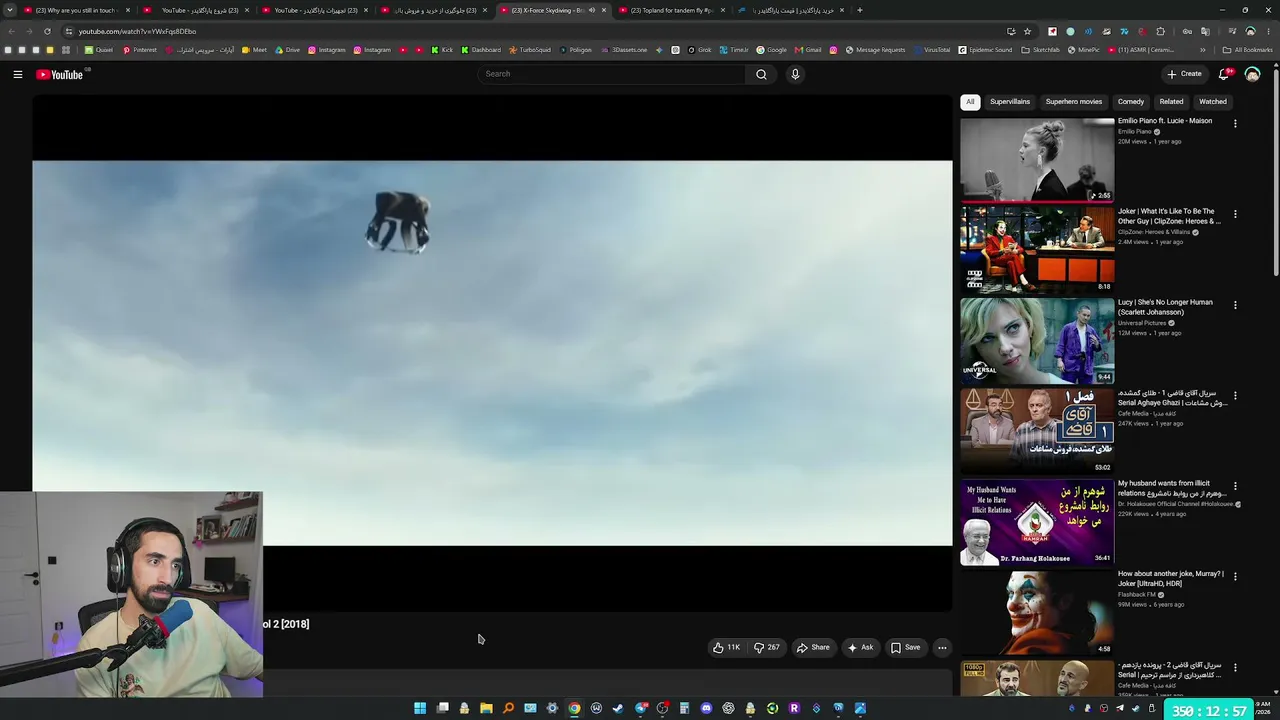Open the Lucy Scarlett Johansson thumbnail
This screenshot has height=720, width=1280.
pyautogui.click(x=1037, y=341)
